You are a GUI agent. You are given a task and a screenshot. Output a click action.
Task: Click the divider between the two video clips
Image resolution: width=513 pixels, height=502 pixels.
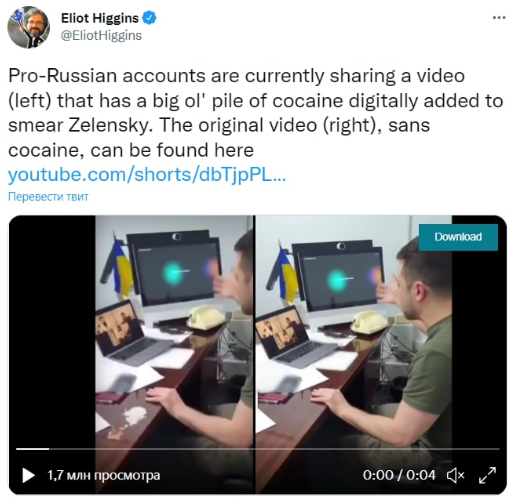[x=254, y=332]
